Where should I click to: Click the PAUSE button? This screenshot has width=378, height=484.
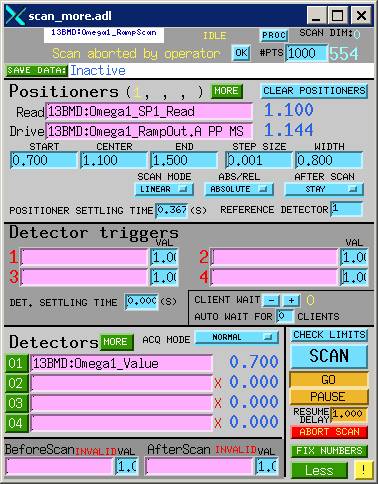point(329,397)
